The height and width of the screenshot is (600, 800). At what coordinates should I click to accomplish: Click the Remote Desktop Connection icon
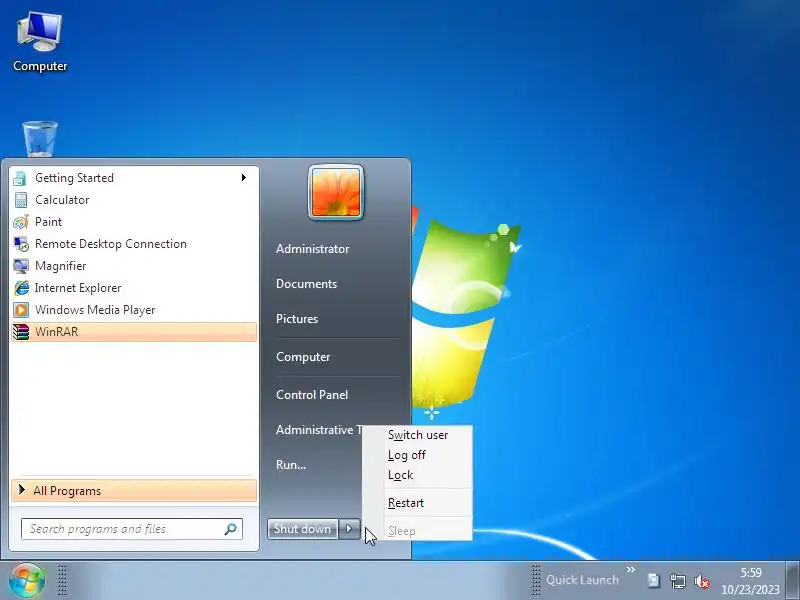tap(21, 244)
